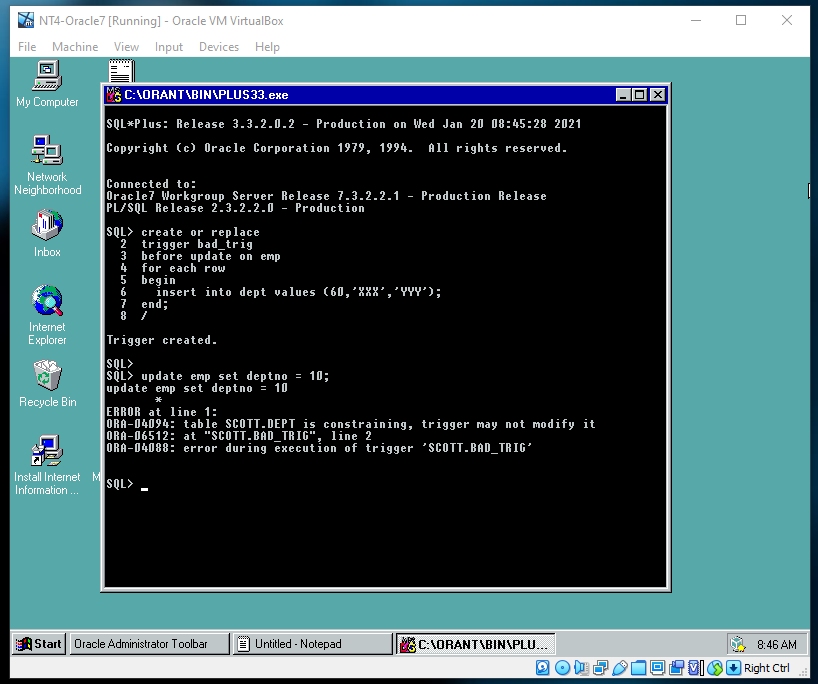
Task: Open the VirtualBox Input menu
Action: point(169,47)
